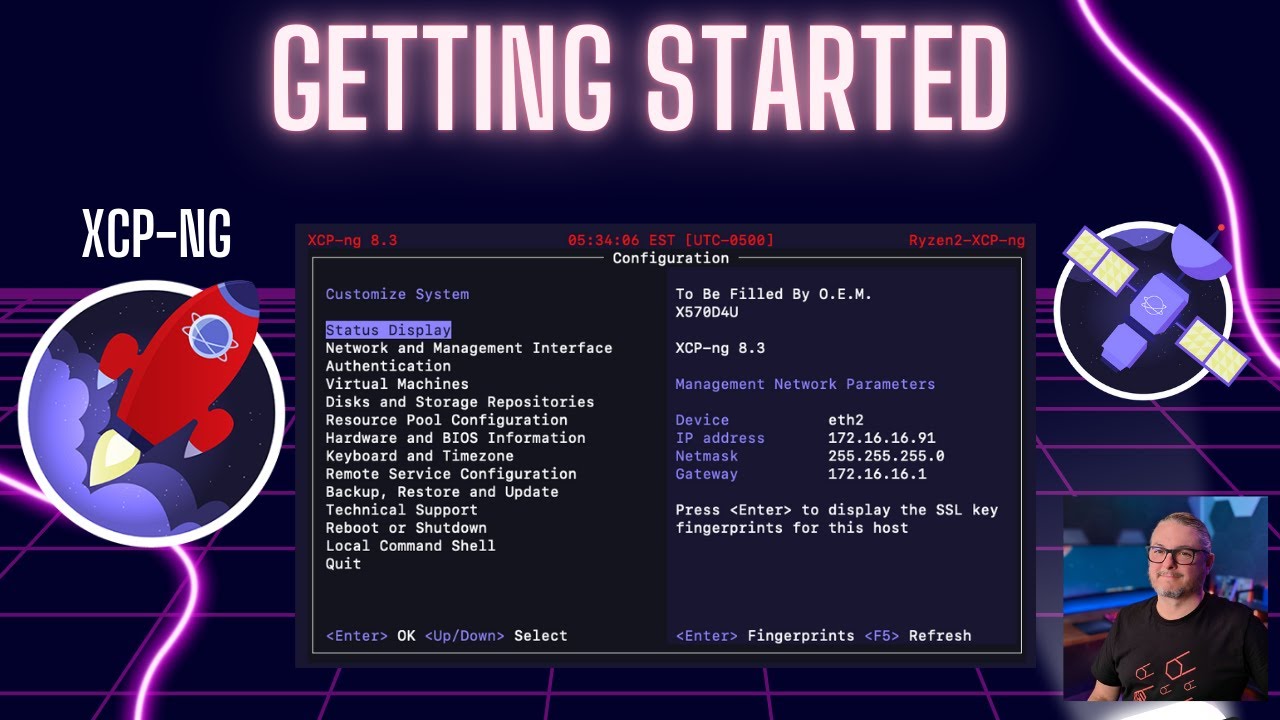Select the Quit menu entry
Screen dimensions: 1280x720
(x=343, y=564)
